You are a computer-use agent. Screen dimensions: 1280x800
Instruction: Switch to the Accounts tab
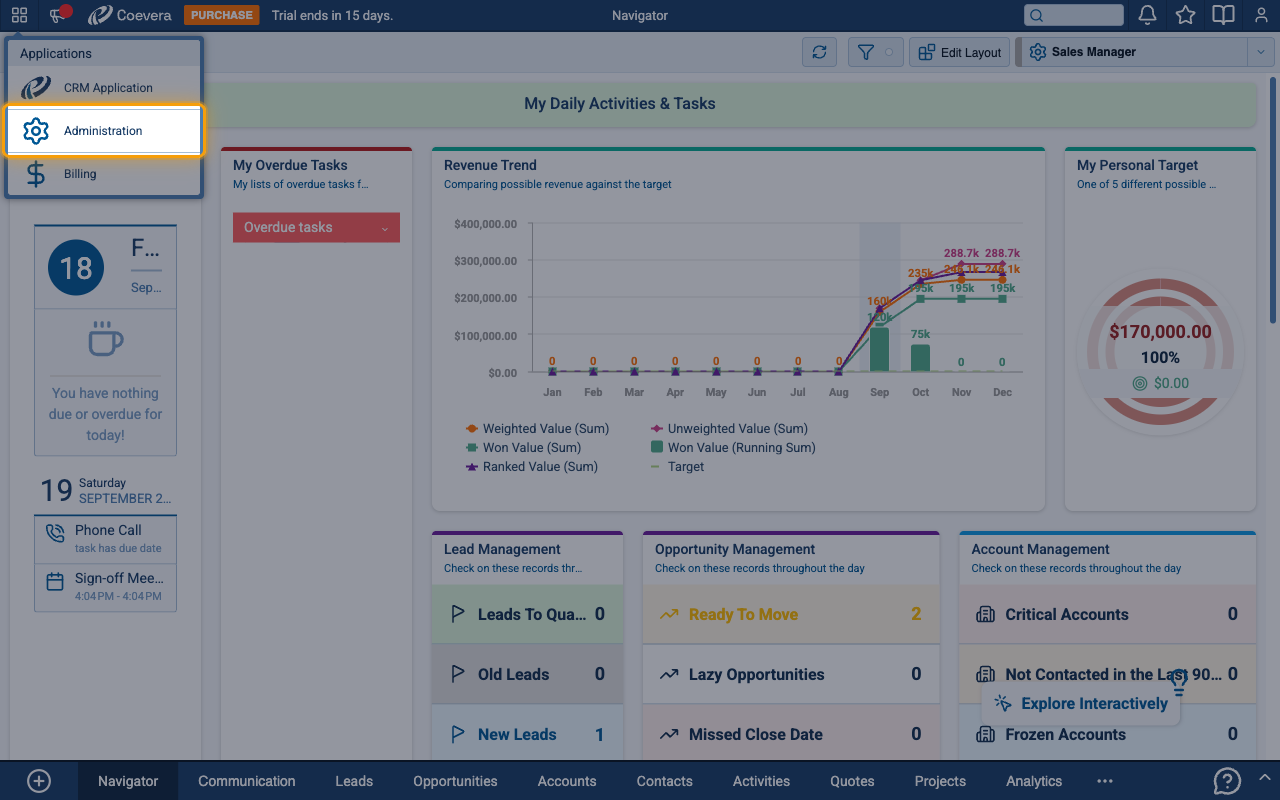pyautogui.click(x=567, y=781)
